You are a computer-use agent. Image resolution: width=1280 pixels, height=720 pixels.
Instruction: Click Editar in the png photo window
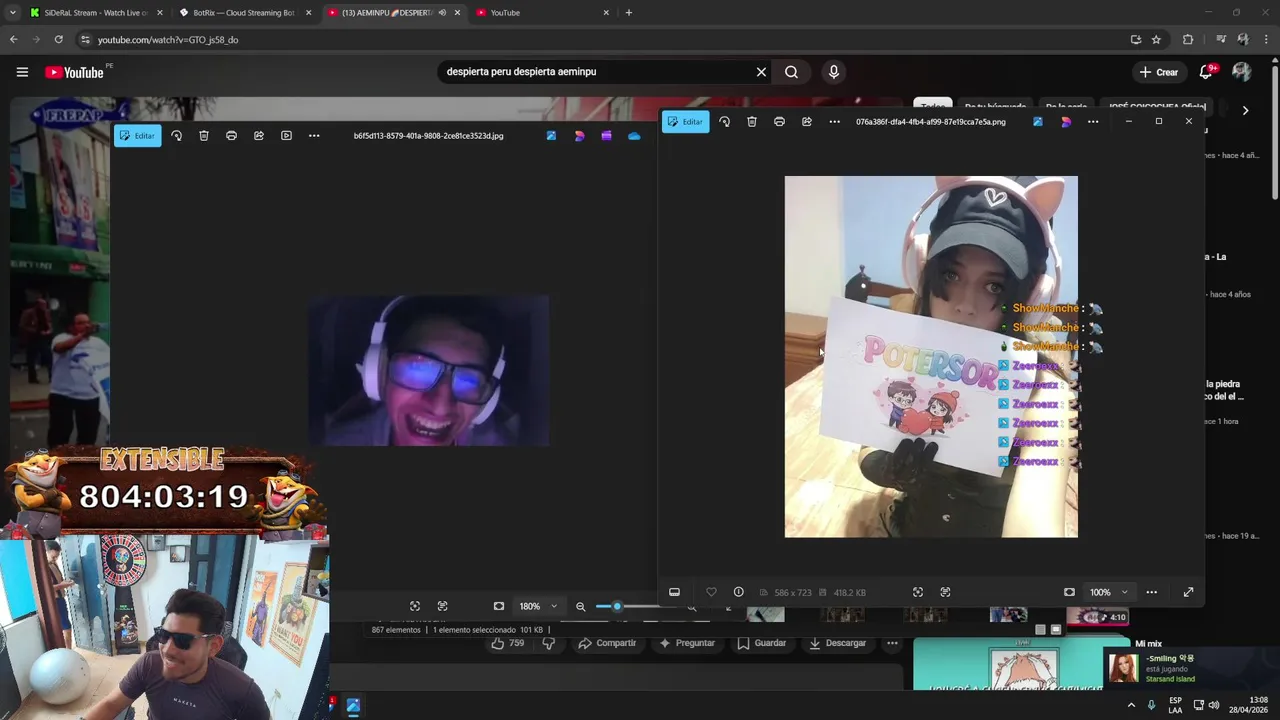point(686,122)
